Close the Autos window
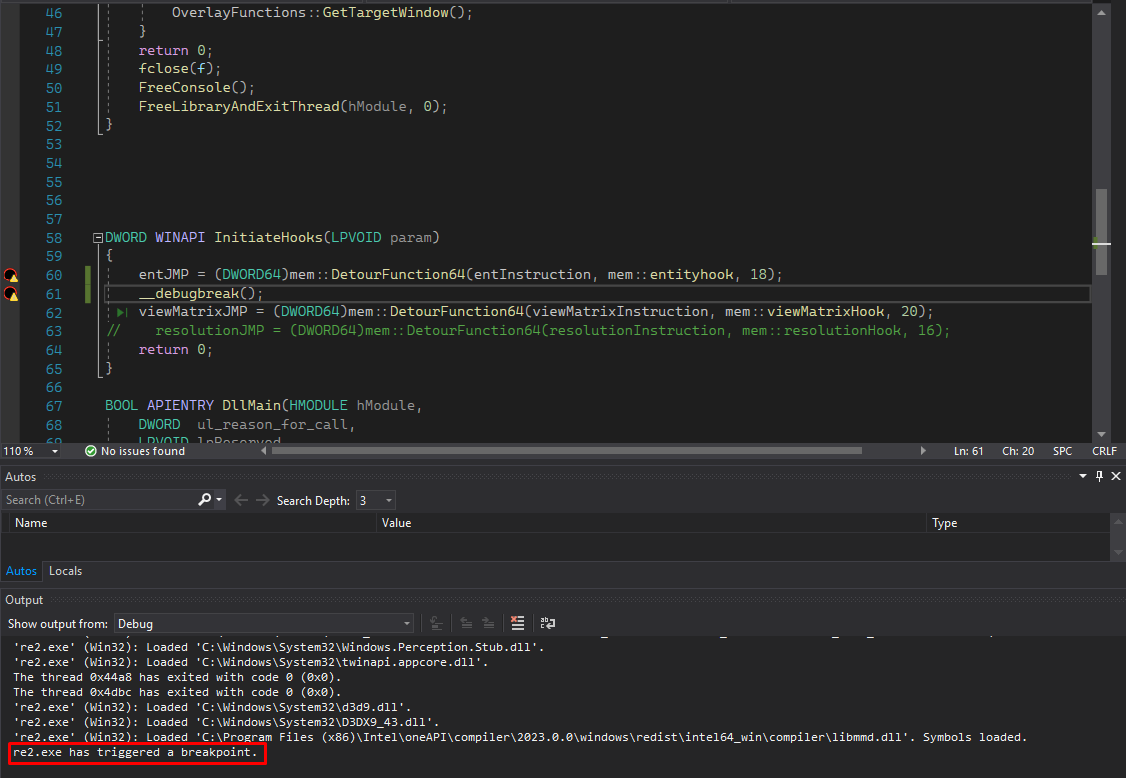This screenshot has height=778, width=1126. point(1116,476)
